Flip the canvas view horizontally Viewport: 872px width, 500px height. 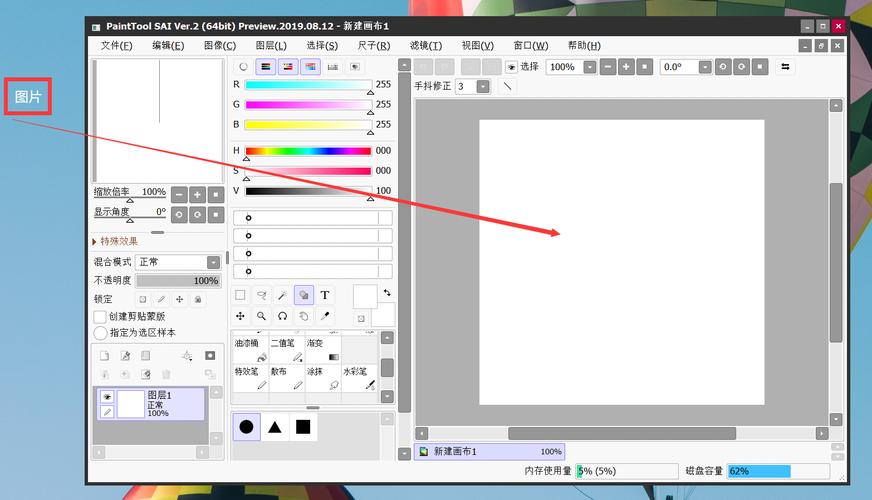(785, 67)
